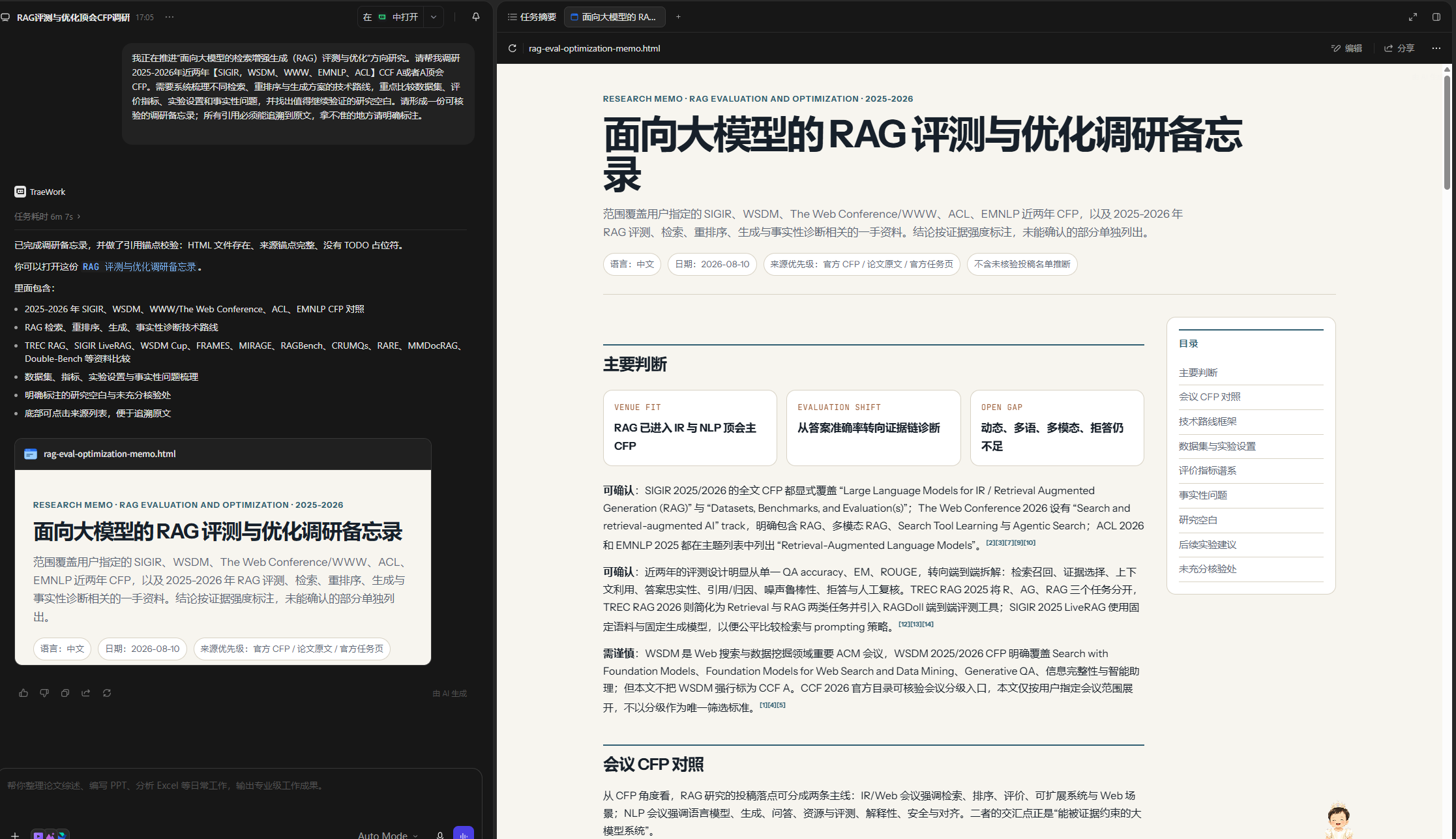Like the response with thumbs up
The height and width of the screenshot is (839, 1456).
[x=23, y=693]
